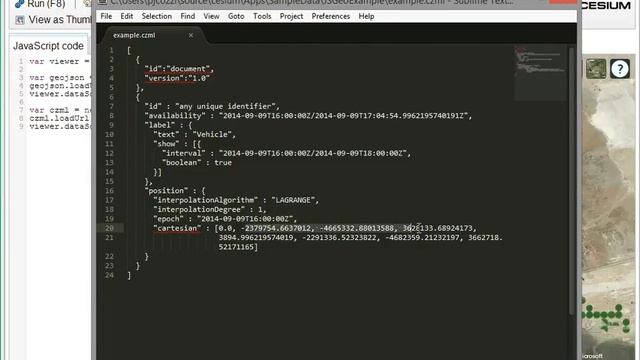Click value -2379754.6637012 on line 20

[x=276, y=228]
